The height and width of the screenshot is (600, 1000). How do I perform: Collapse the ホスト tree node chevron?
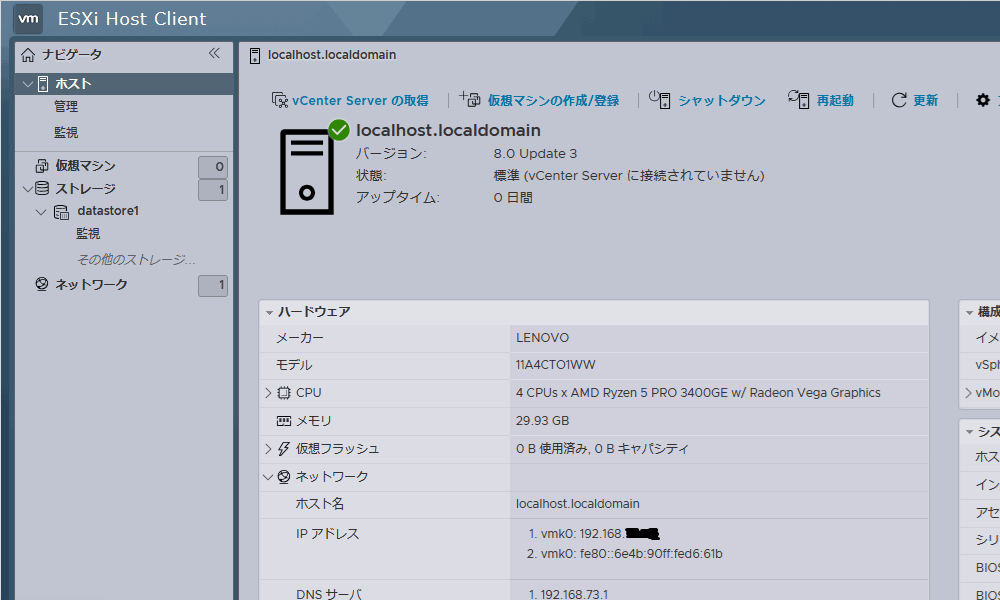[x=27, y=84]
